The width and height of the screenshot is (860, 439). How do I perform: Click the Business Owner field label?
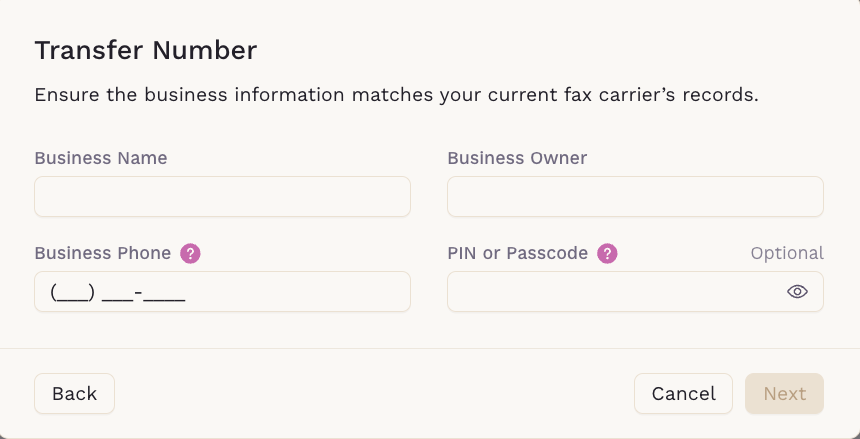point(517,158)
